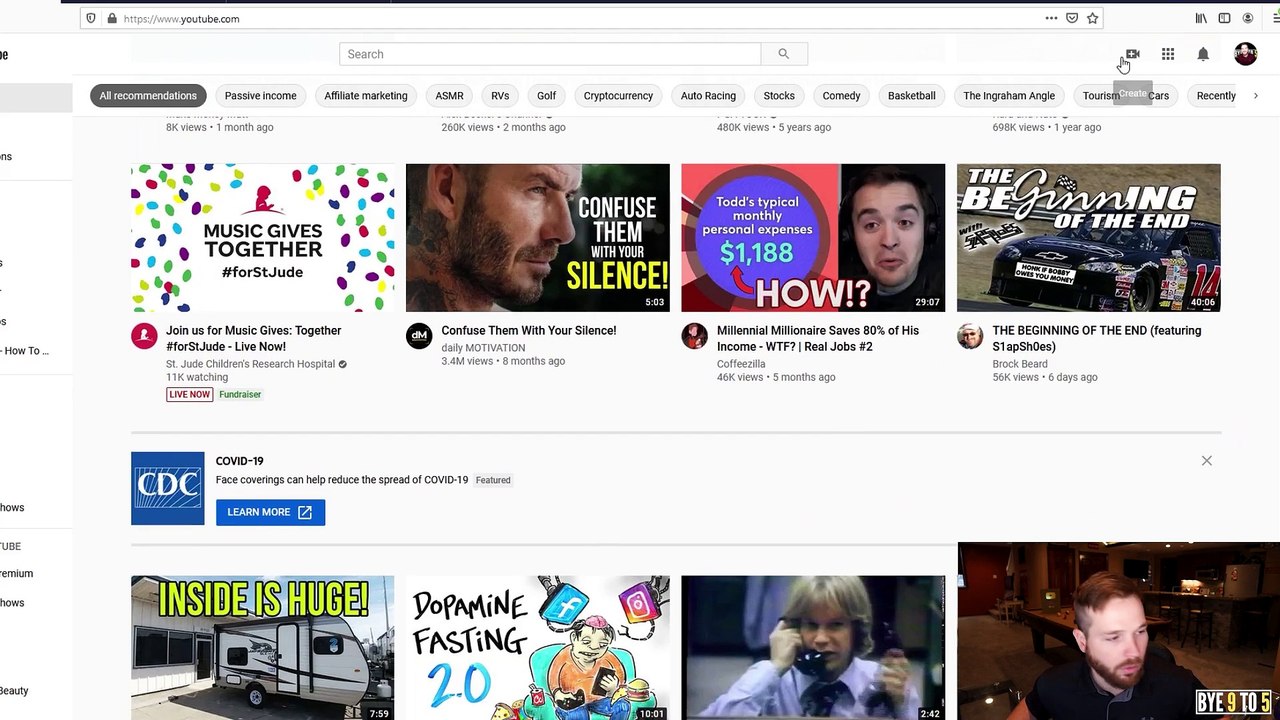Open the Firefox Library icon
The image size is (1280, 720).
click(1201, 18)
